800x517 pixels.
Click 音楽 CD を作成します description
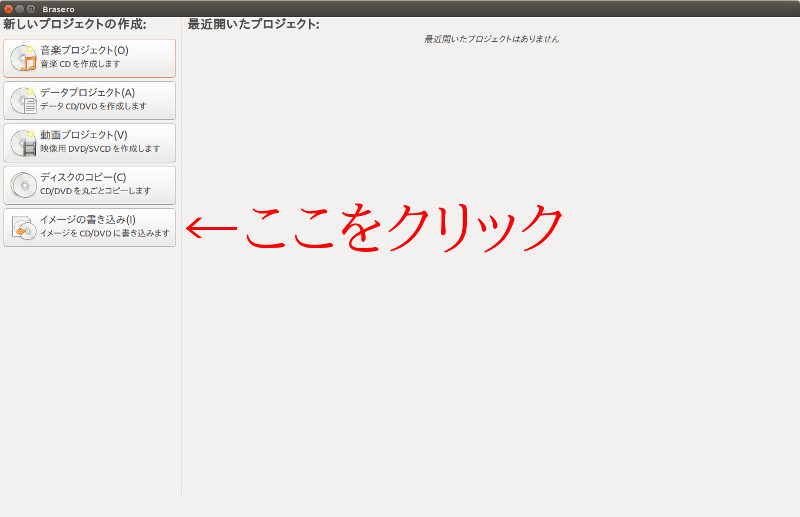click(80, 64)
